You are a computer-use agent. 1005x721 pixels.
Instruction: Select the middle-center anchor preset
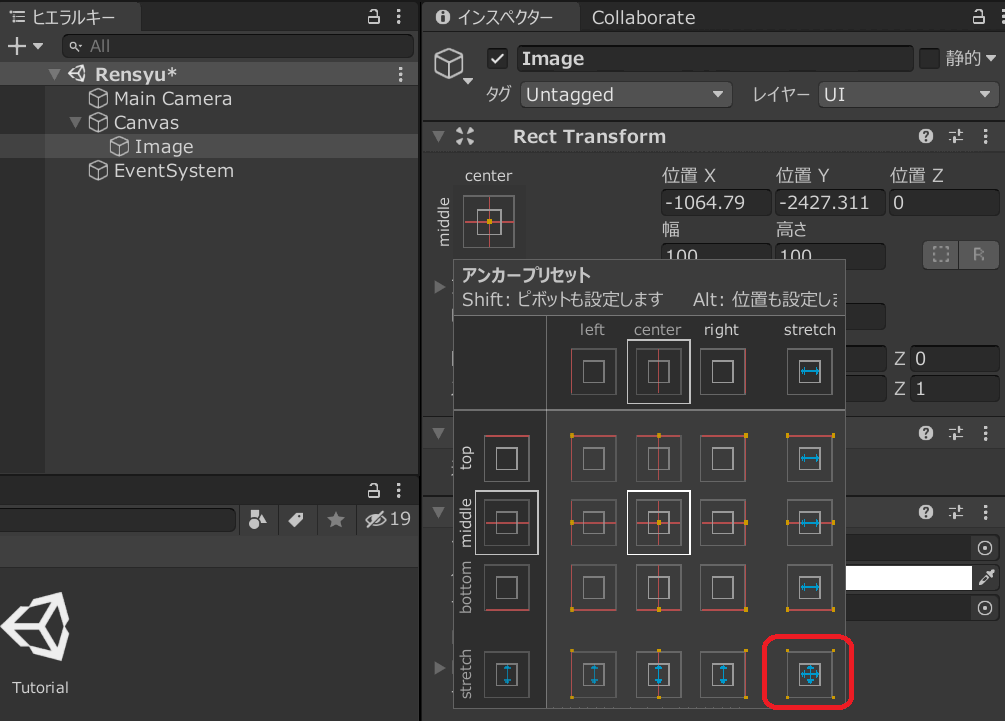[x=658, y=522]
